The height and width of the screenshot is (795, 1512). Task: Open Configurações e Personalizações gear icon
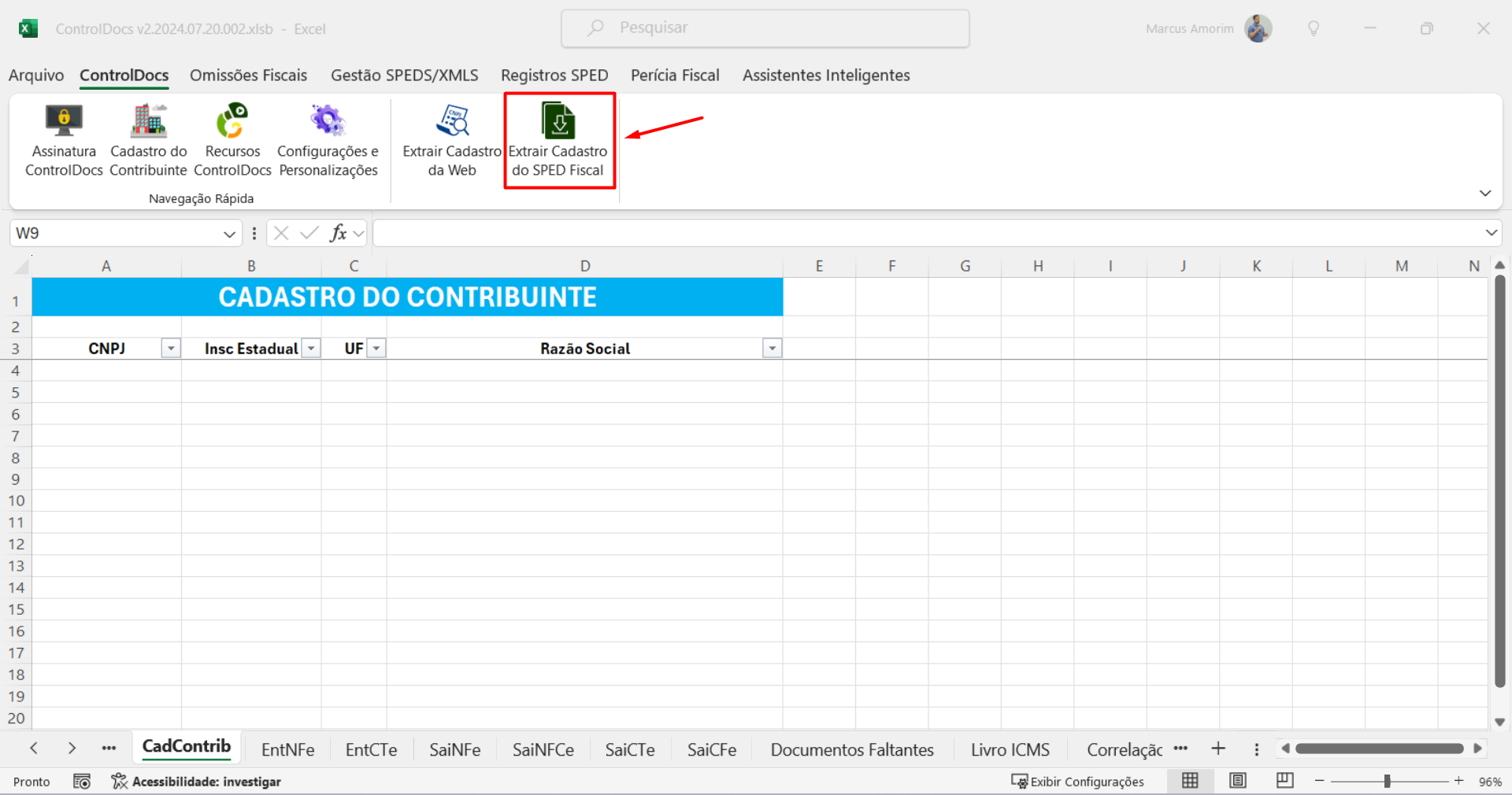pyautogui.click(x=328, y=122)
